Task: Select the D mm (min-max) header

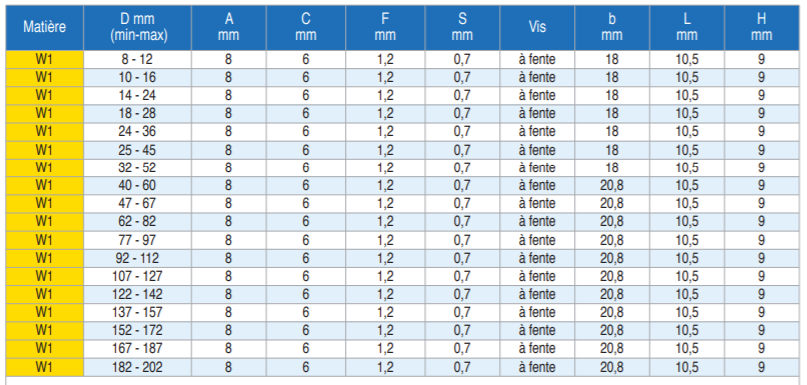Action: point(137,28)
